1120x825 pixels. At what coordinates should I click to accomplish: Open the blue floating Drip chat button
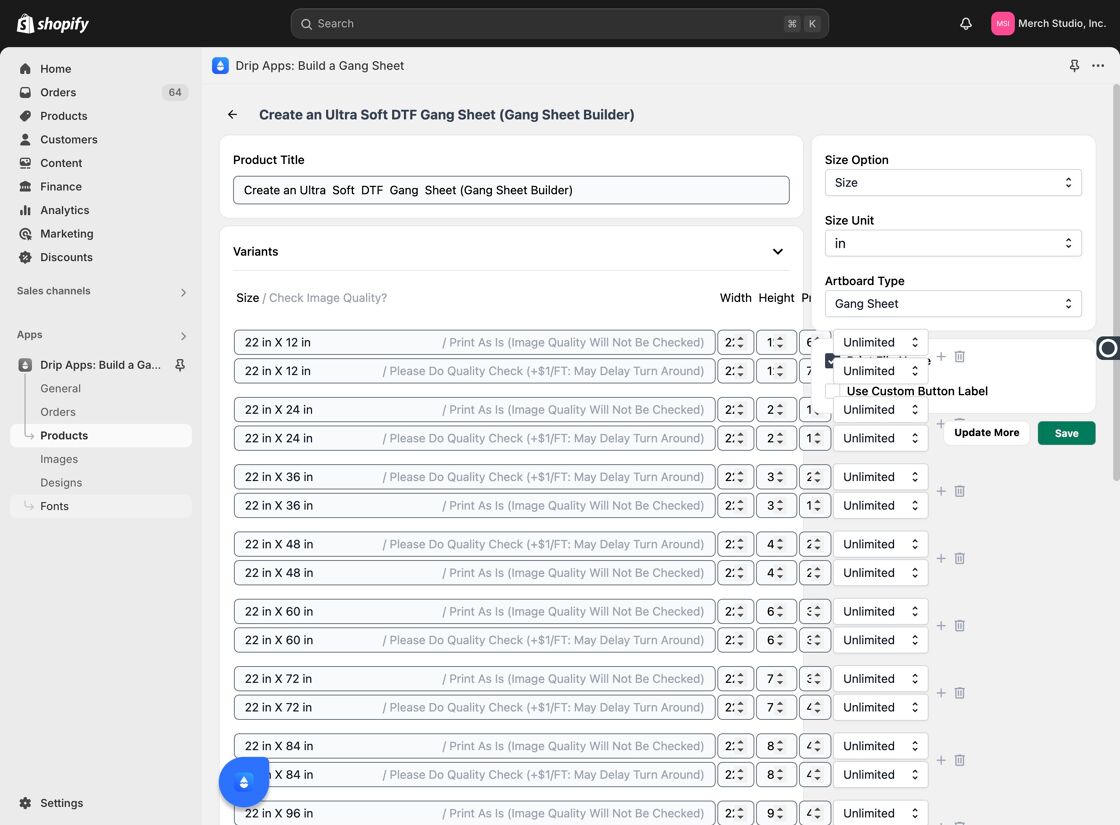(x=244, y=782)
